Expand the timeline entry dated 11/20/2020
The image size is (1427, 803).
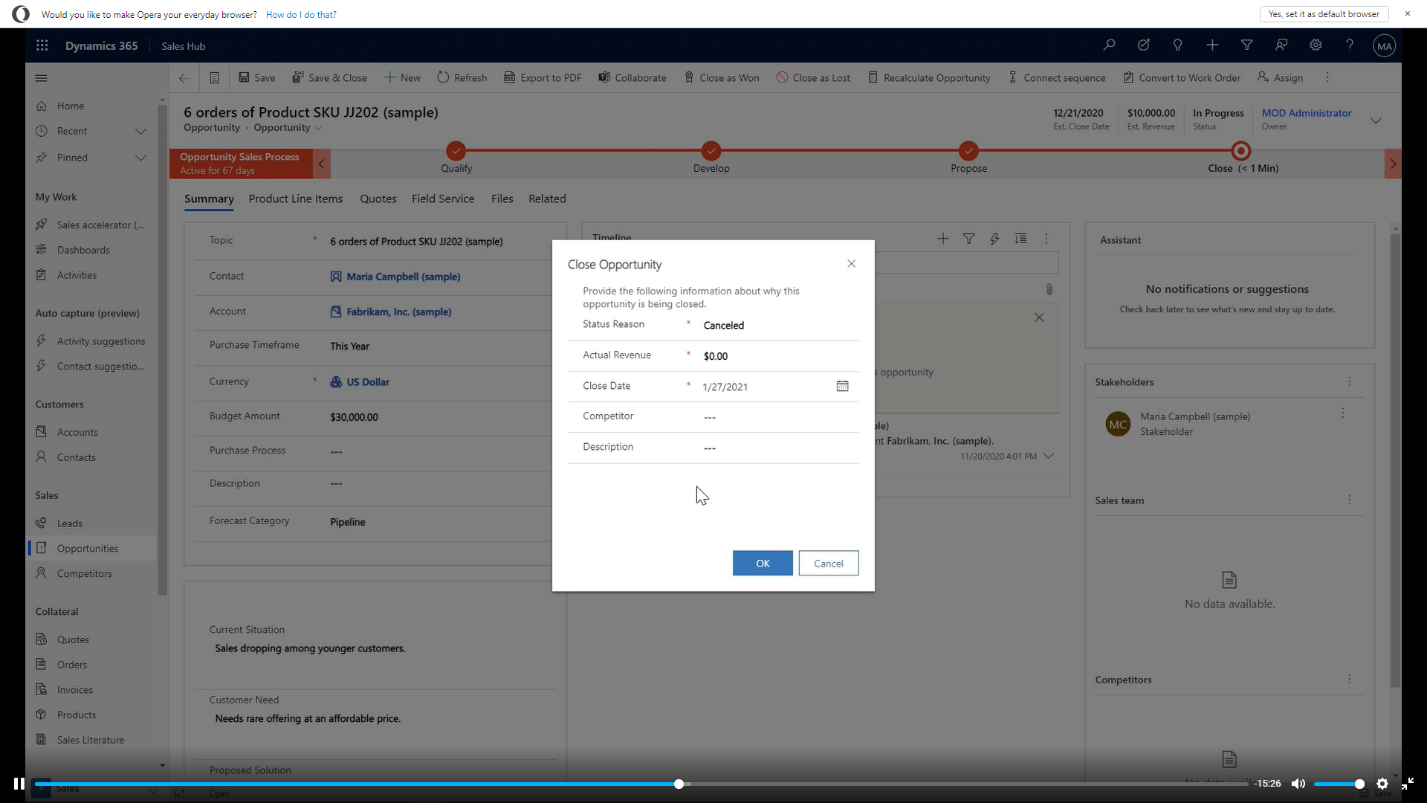click(x=1048, y=456)
